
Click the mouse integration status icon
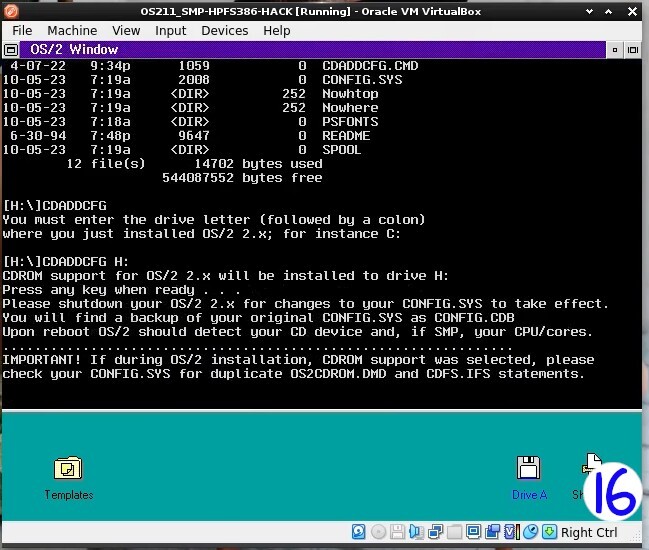pyautogui.click(x=530, y=532)
